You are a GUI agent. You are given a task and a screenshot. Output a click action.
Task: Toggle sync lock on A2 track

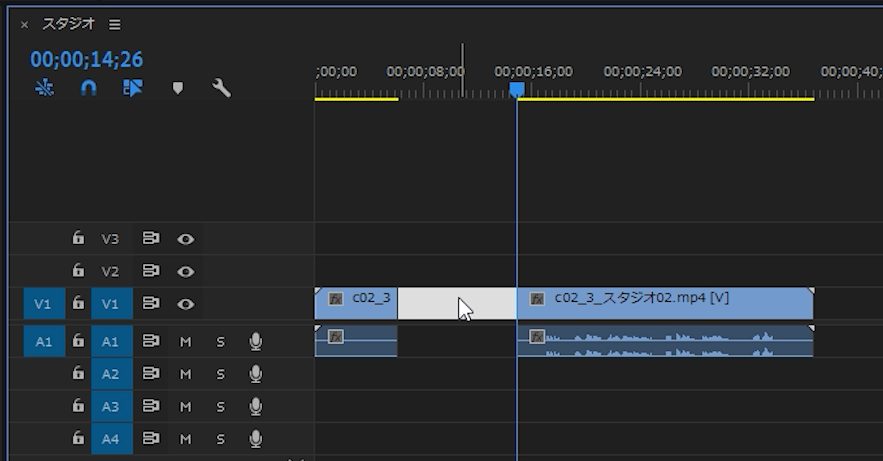pyautogui.click(x=151, y=373)
